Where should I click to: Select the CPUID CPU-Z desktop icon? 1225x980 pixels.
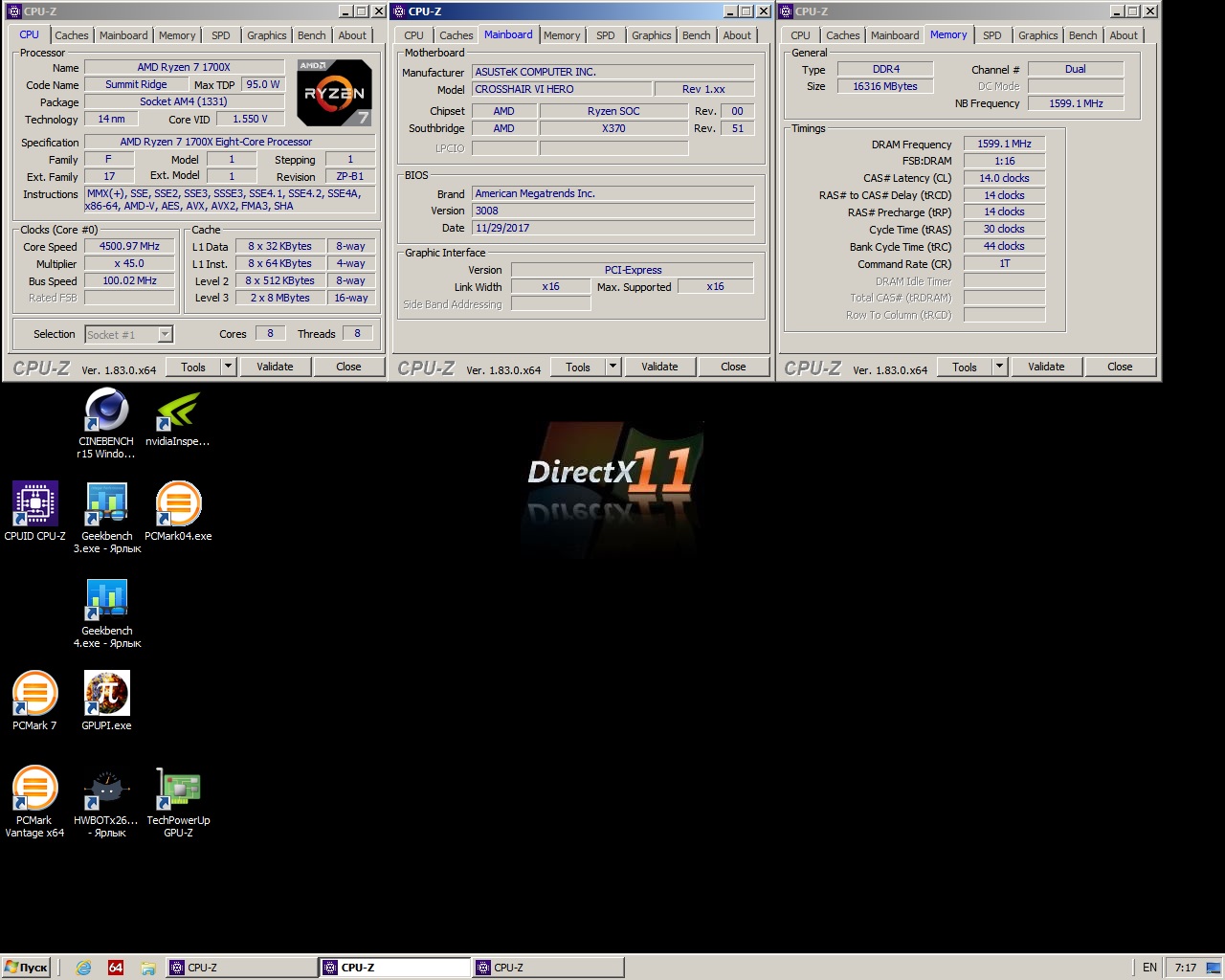(35, 512)
